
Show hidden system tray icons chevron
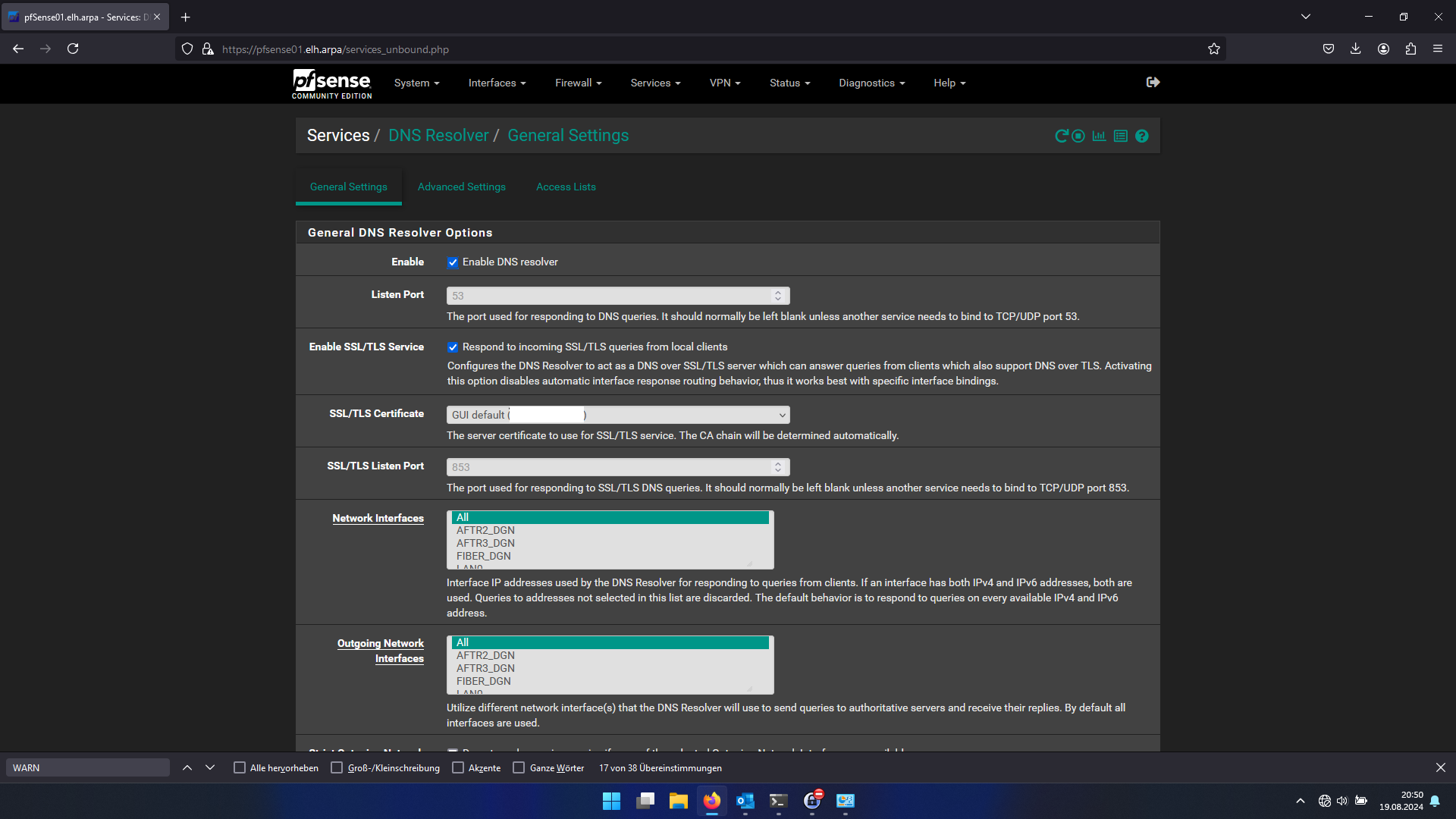1301,801
